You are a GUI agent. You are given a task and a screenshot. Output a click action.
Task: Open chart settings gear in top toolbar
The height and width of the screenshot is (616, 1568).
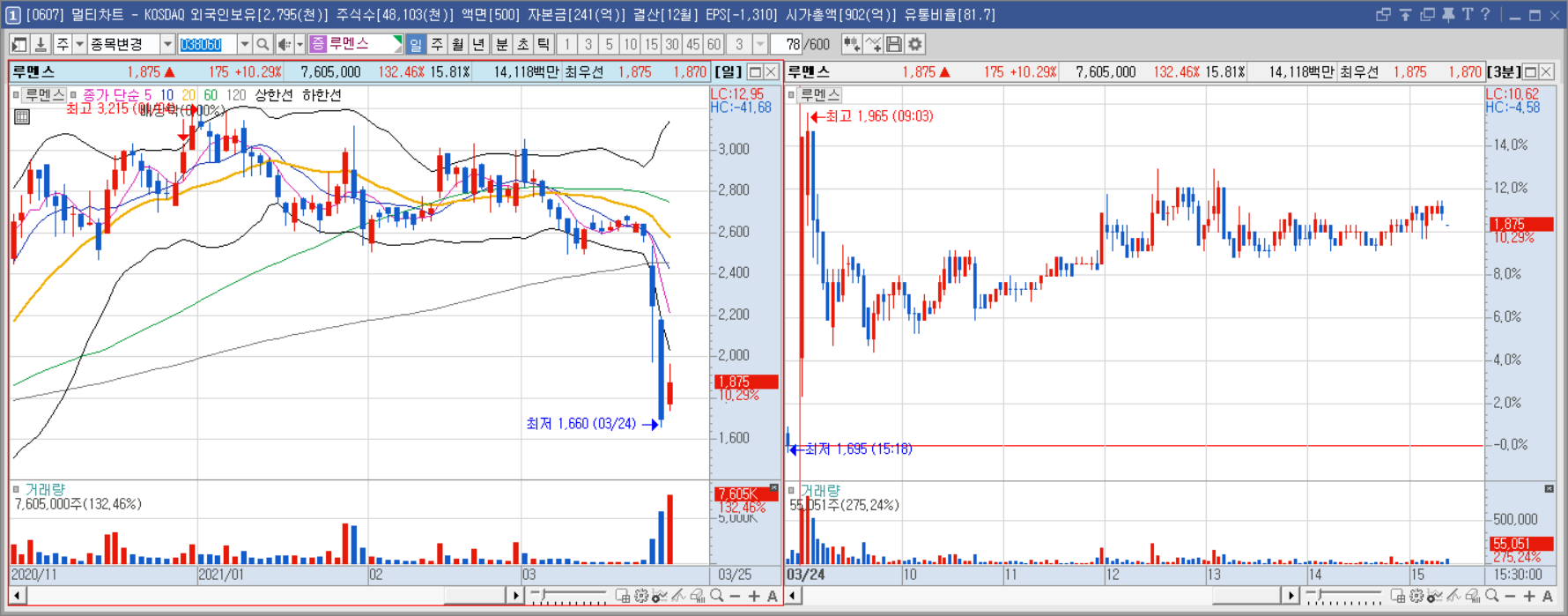point(915,44)
